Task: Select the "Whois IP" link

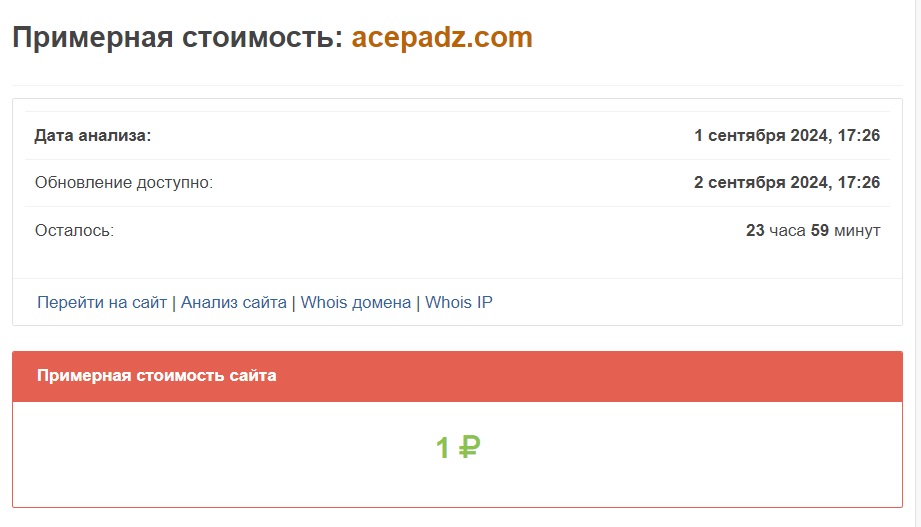Action: pyautogui.click(x=459, y=302)
